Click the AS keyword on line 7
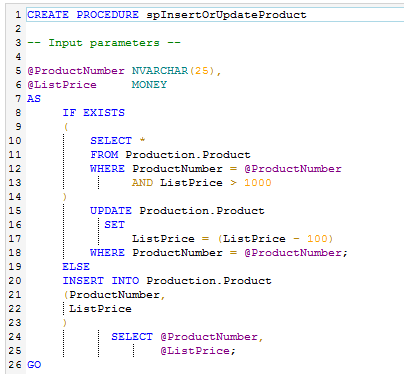The image size is (404, 374). click(34, 99)
